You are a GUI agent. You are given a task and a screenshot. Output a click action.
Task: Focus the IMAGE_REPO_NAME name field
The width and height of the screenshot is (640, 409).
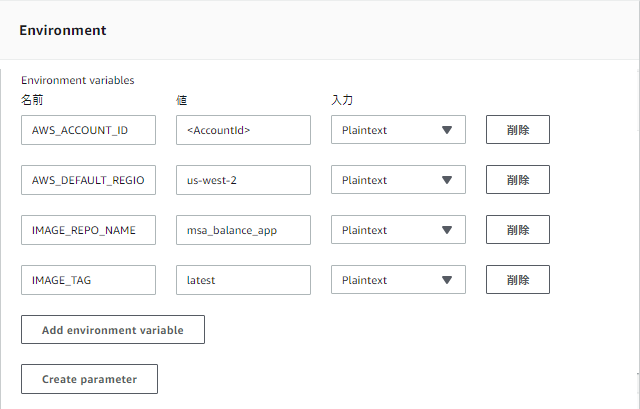pyautogui.click(x=88, y=230)
